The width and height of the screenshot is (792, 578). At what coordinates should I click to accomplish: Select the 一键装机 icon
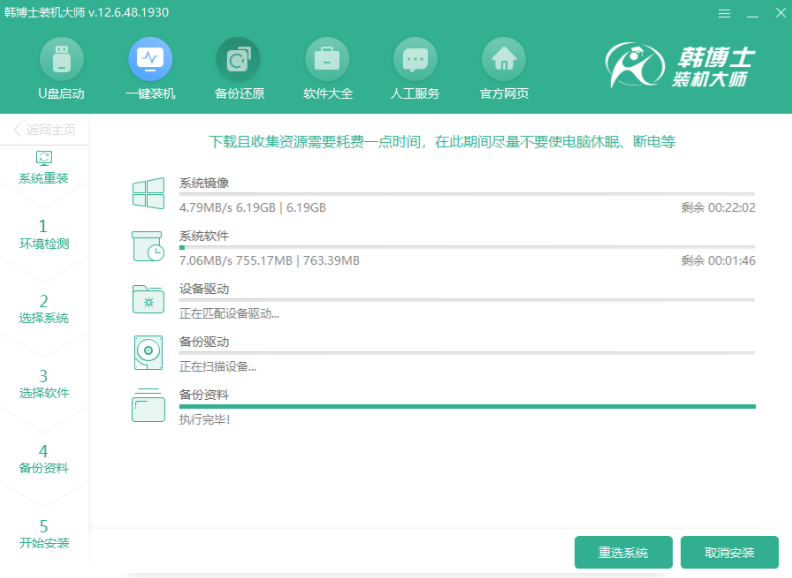[x=150, y=60]
